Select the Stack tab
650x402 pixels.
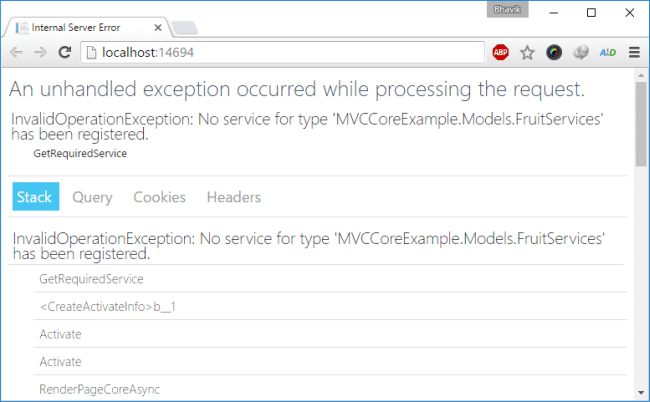coord(35,197)
